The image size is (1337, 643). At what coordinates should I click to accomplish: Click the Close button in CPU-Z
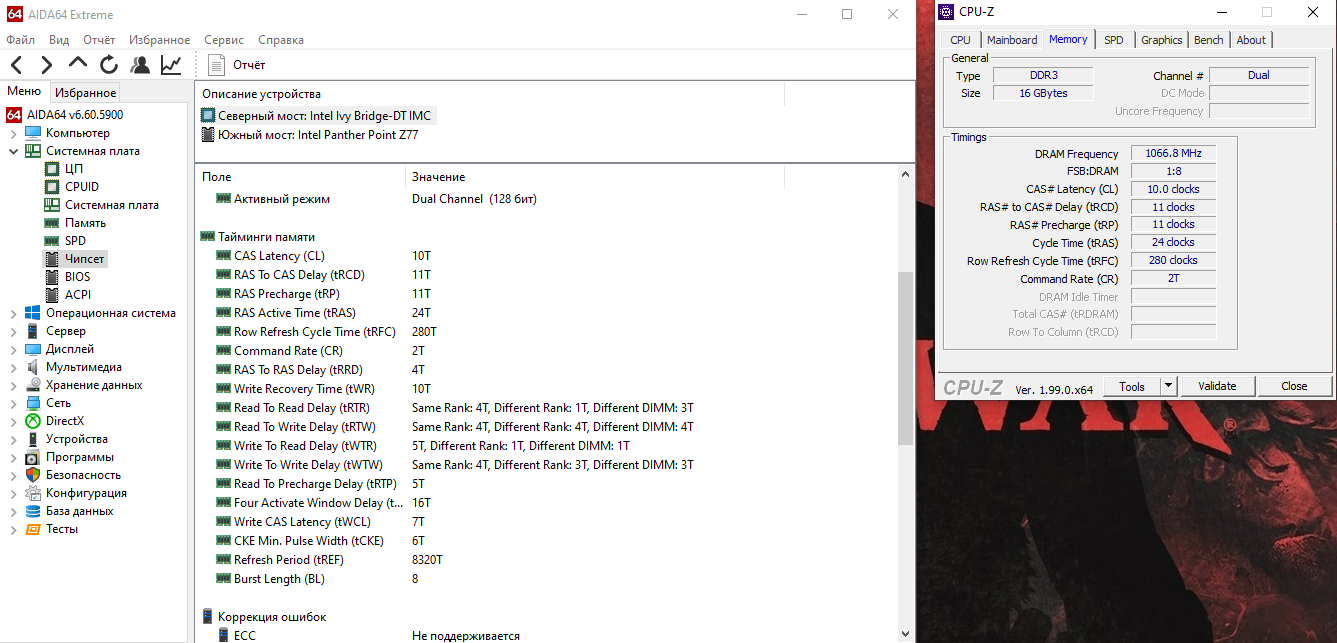[x=1294, y=386]
